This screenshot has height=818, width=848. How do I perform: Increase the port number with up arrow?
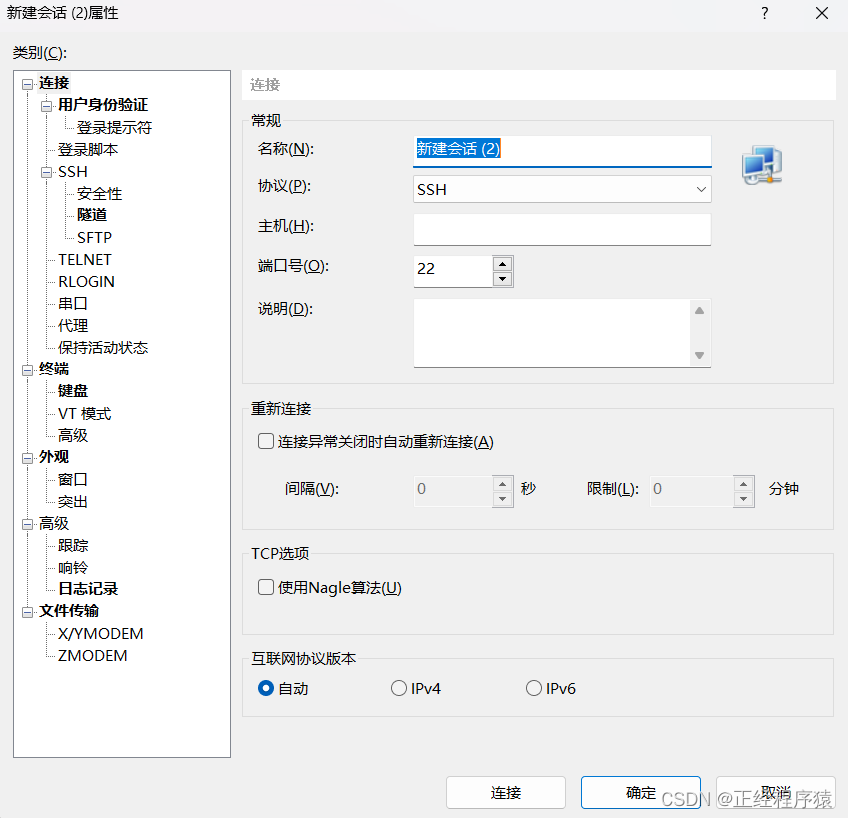(x=502, y=264)
